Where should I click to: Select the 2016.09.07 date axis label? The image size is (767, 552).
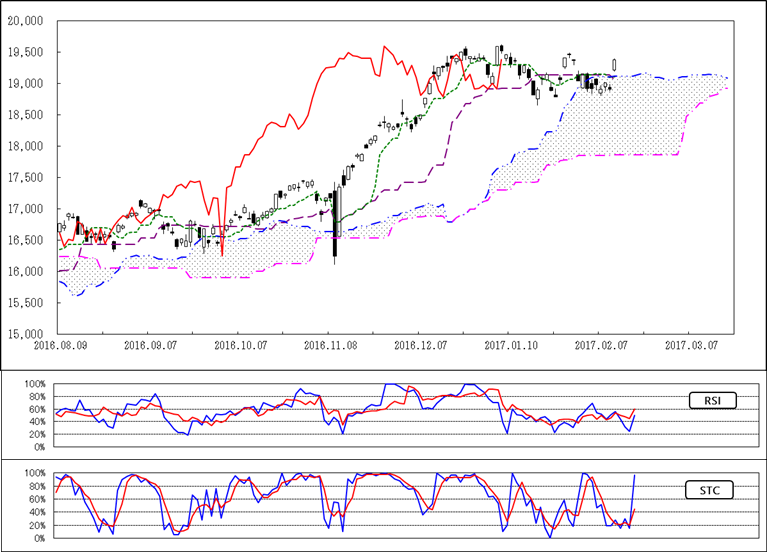[x=148, y=343]
